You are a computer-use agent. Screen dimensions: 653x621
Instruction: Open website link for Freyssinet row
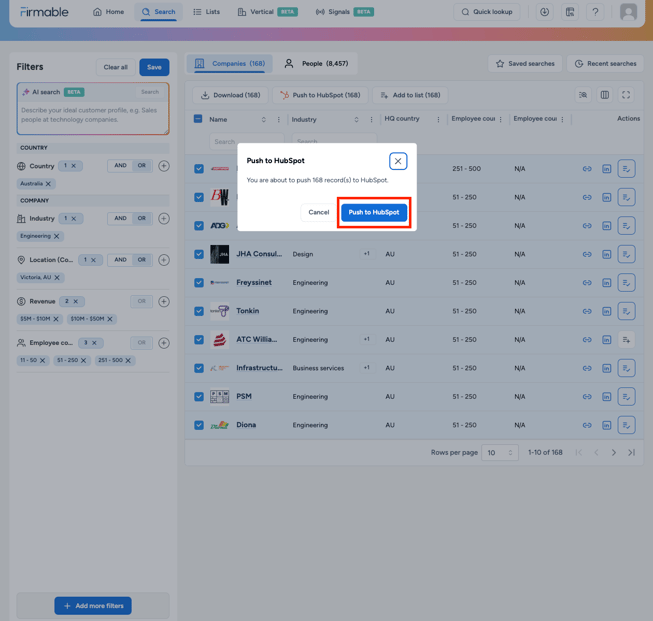[x=587, y=283]
